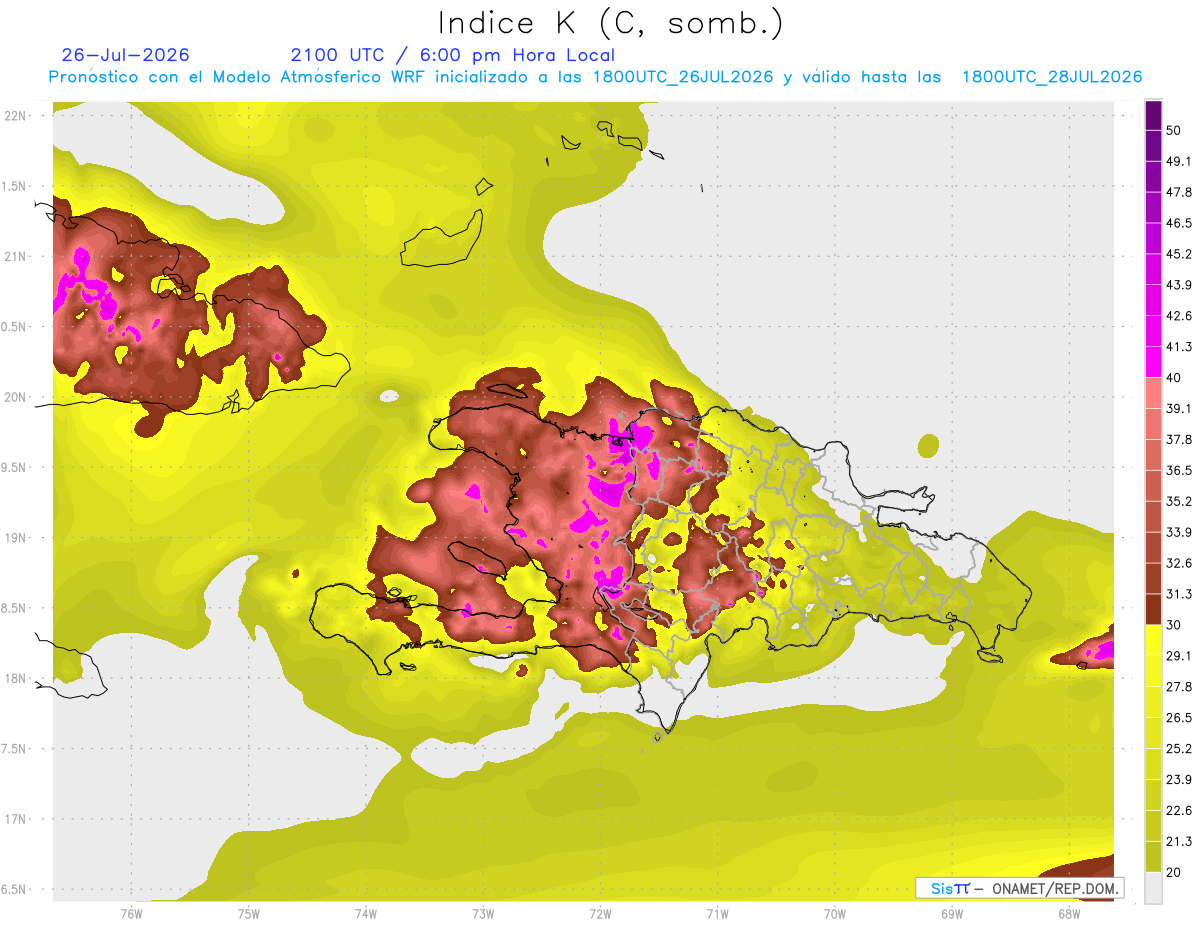Pick the dark purple swatch above the 50 label
This screenshot has width=1200, height=927.
click(1153, 115)
